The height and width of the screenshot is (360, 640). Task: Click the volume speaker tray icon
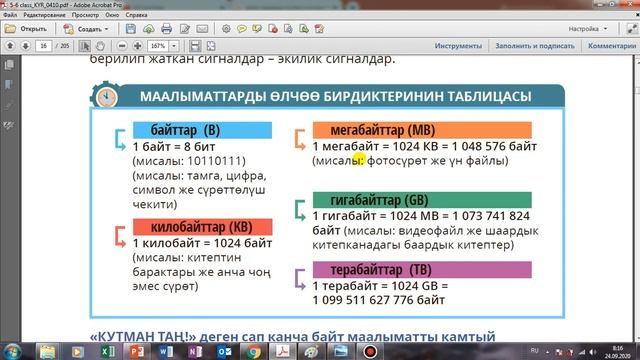593,352
